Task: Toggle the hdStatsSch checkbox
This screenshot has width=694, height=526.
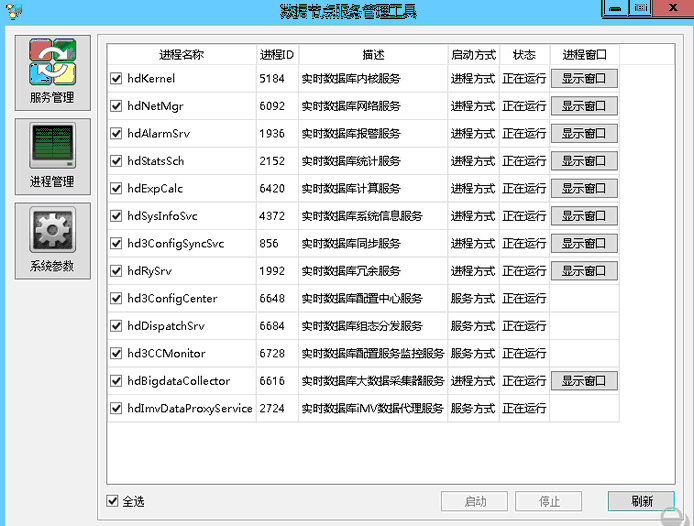Action: pos(116,161)
